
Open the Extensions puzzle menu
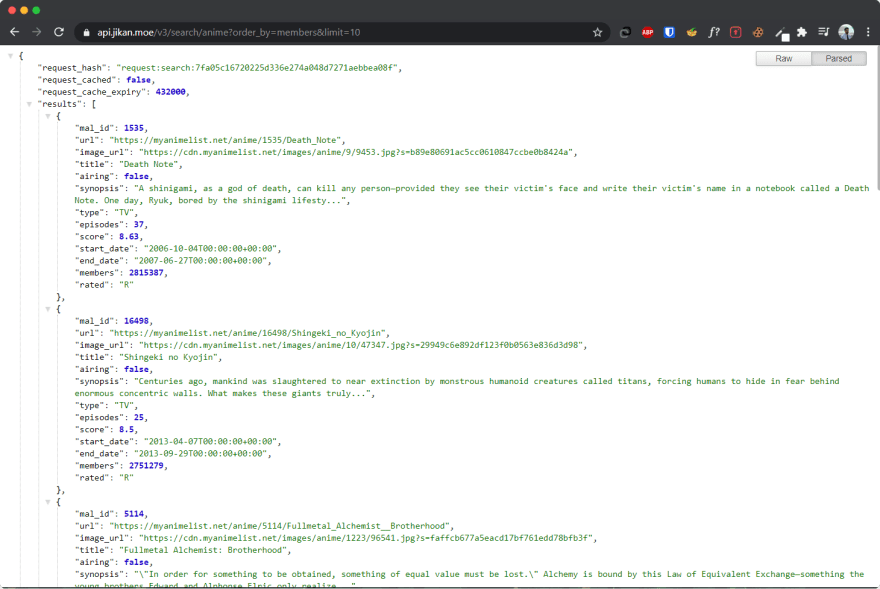click(802, 33)
